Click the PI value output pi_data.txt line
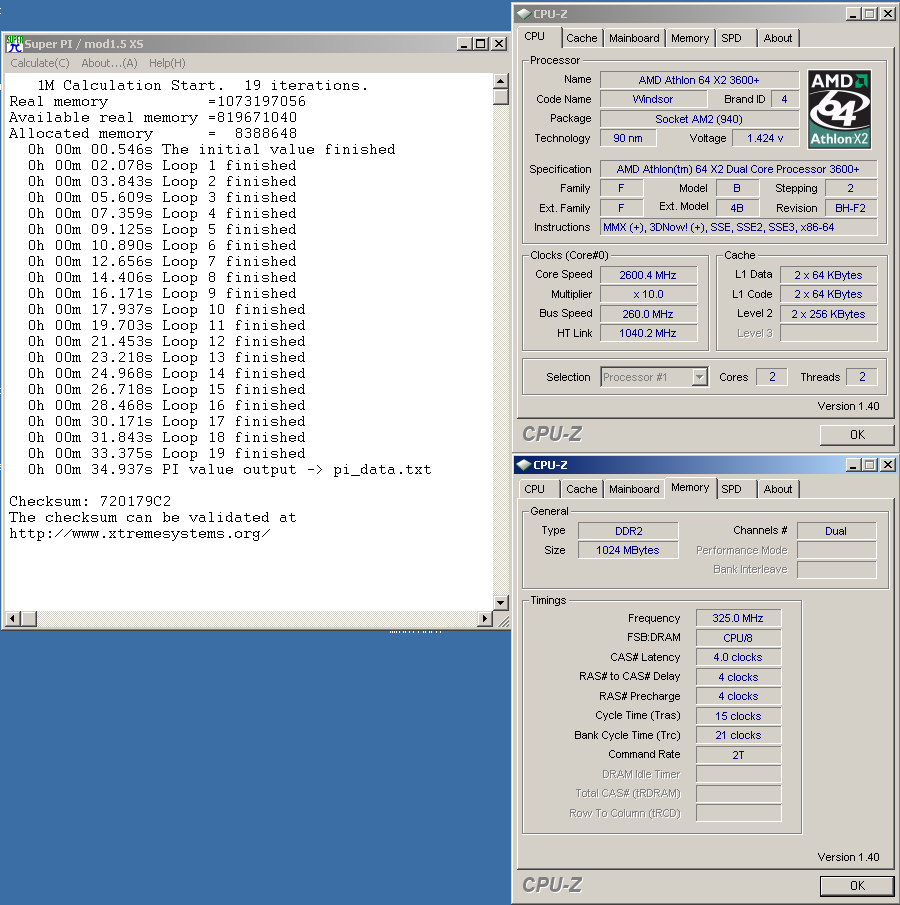 230,469
